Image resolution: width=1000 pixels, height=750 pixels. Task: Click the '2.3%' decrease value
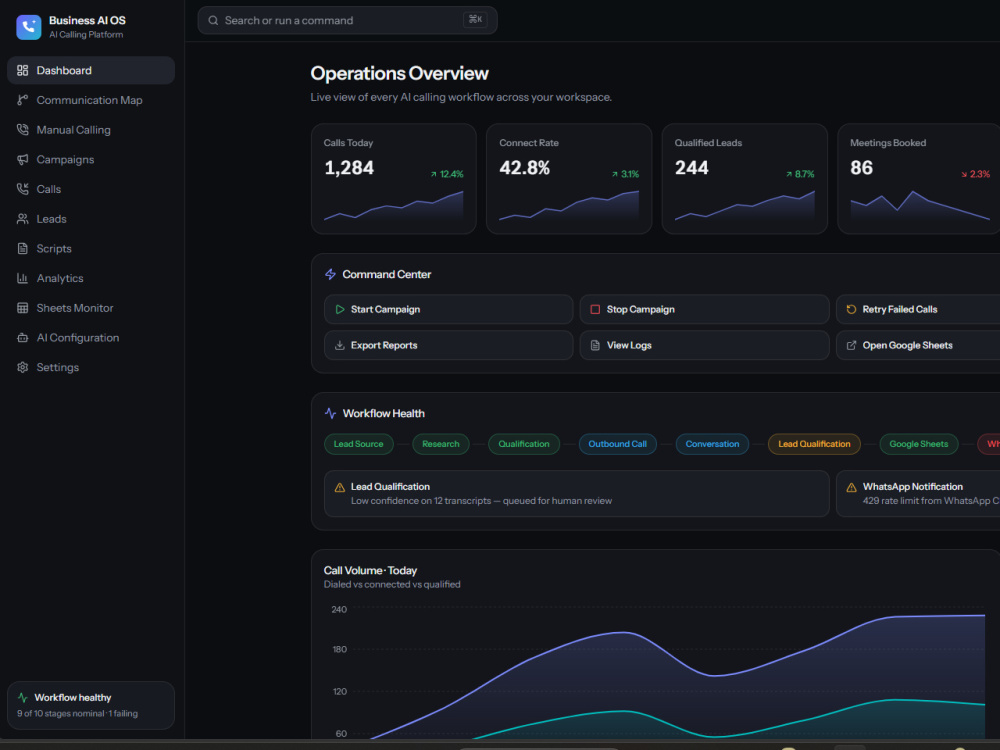tap(980, 174)
